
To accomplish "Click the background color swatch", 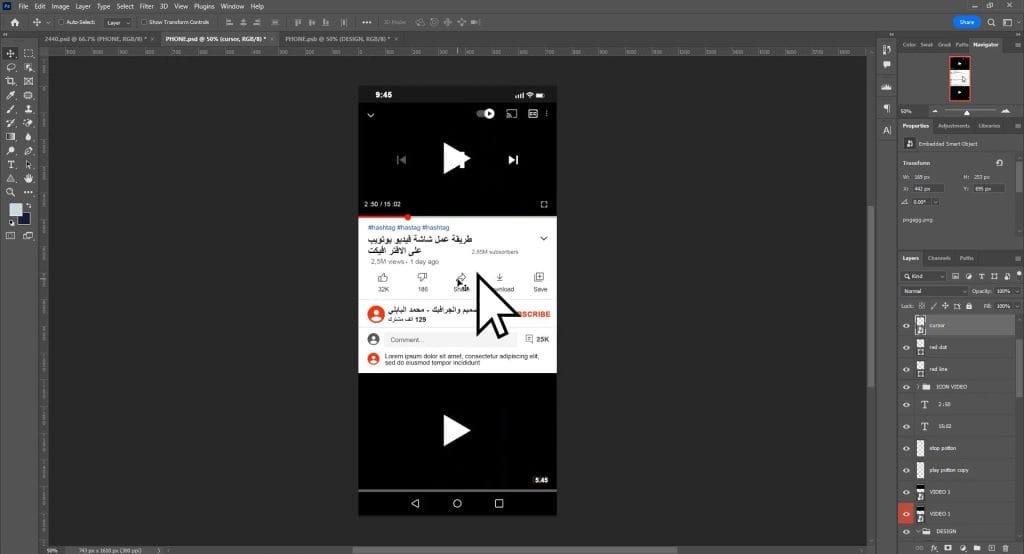I will (x=25, y=219).
